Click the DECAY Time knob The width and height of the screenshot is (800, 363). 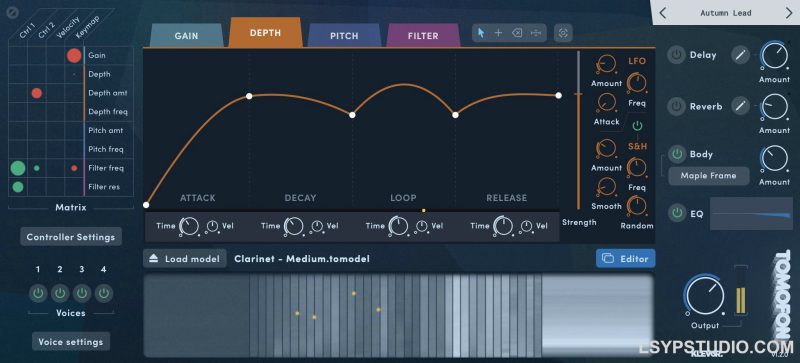click(294, 226)
